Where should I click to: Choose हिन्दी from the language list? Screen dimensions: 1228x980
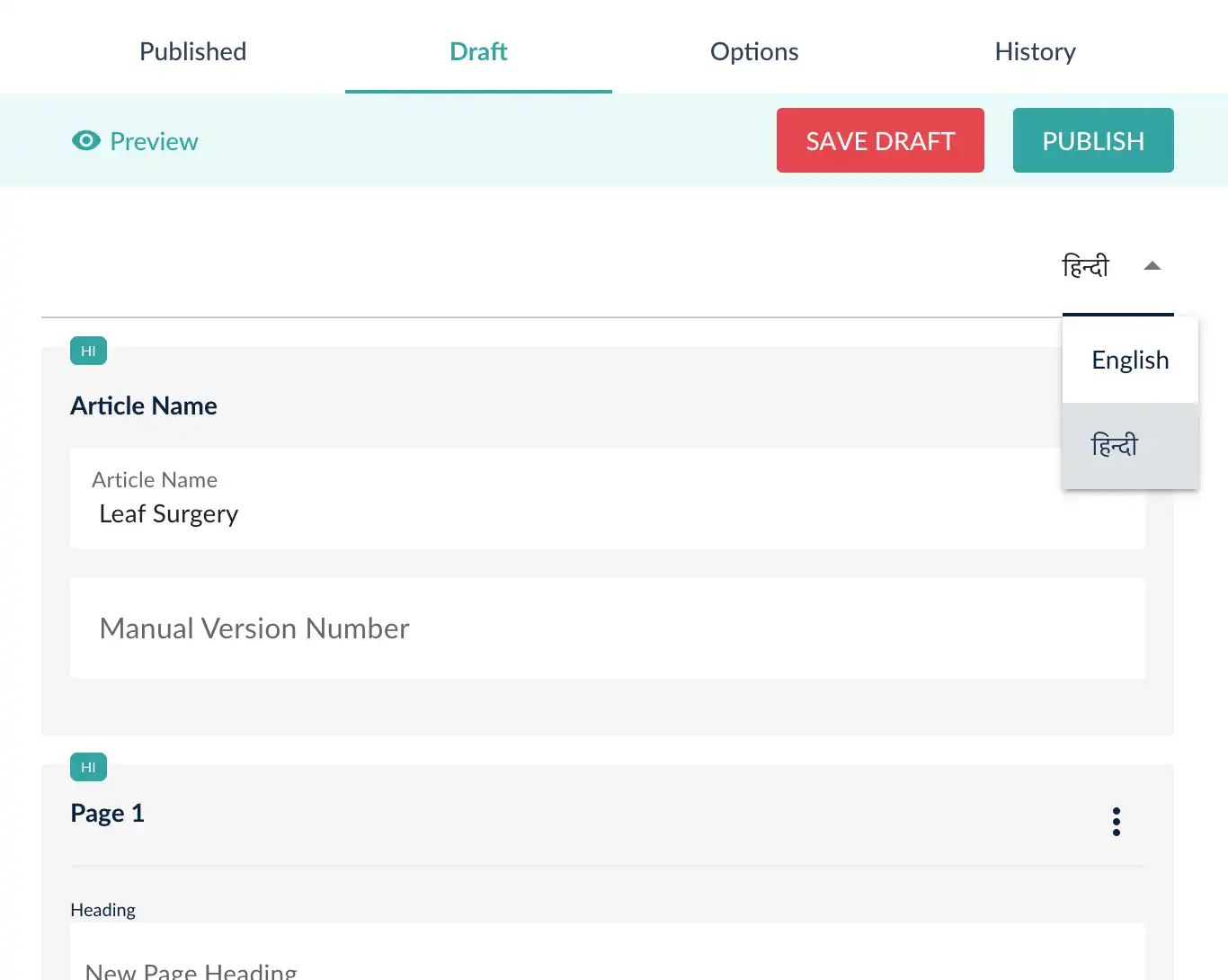click(1130, 446)
